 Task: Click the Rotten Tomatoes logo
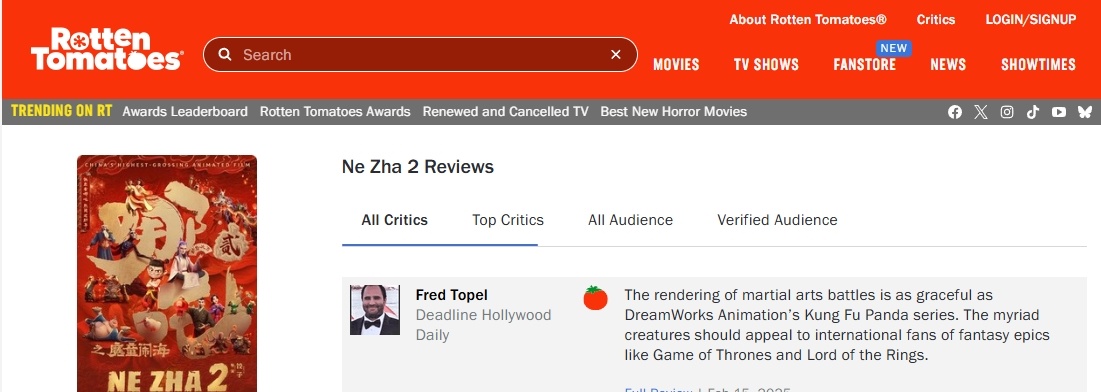click(x=107, y=49)
